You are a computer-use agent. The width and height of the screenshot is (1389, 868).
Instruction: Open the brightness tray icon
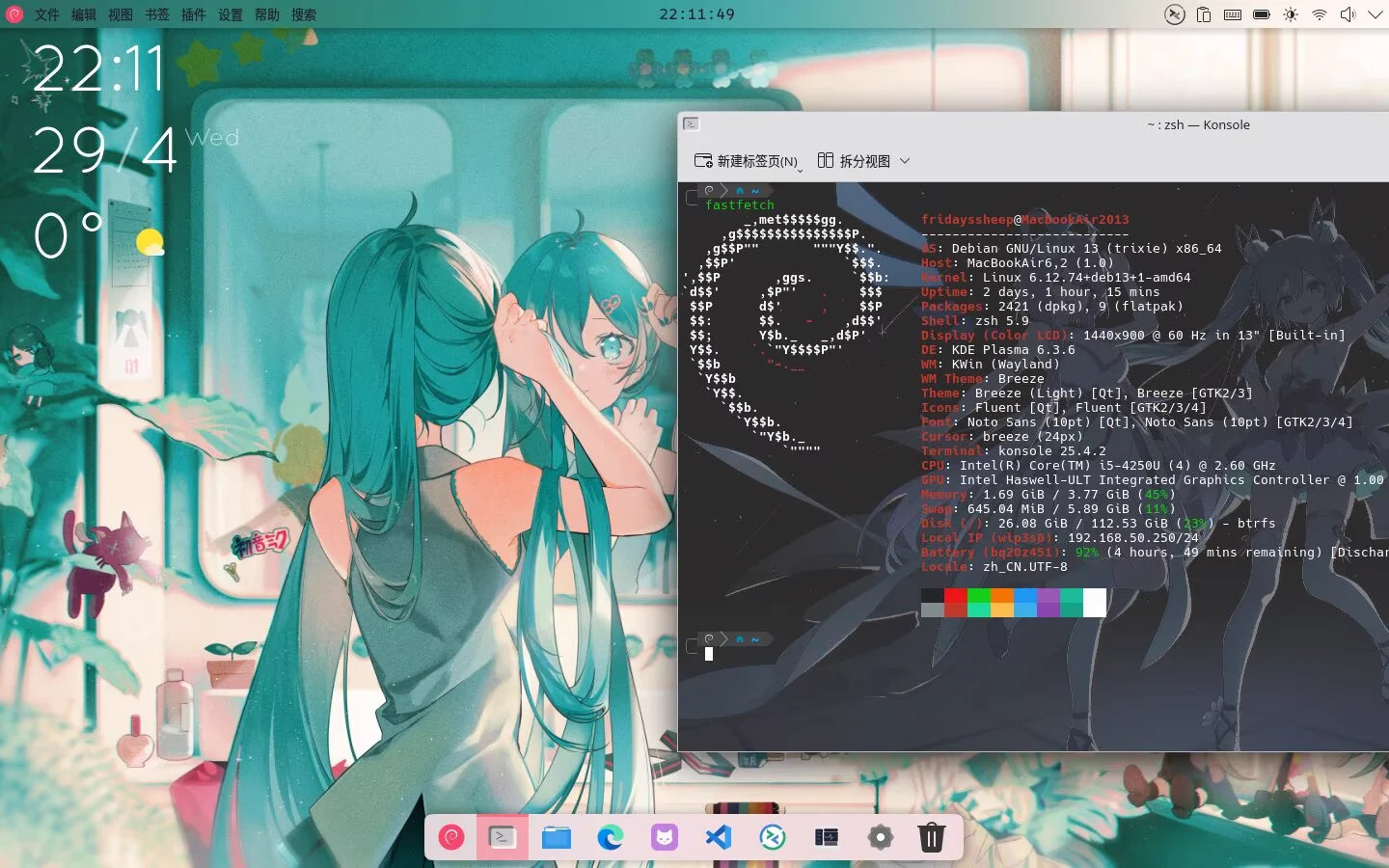coord(1291,14)
